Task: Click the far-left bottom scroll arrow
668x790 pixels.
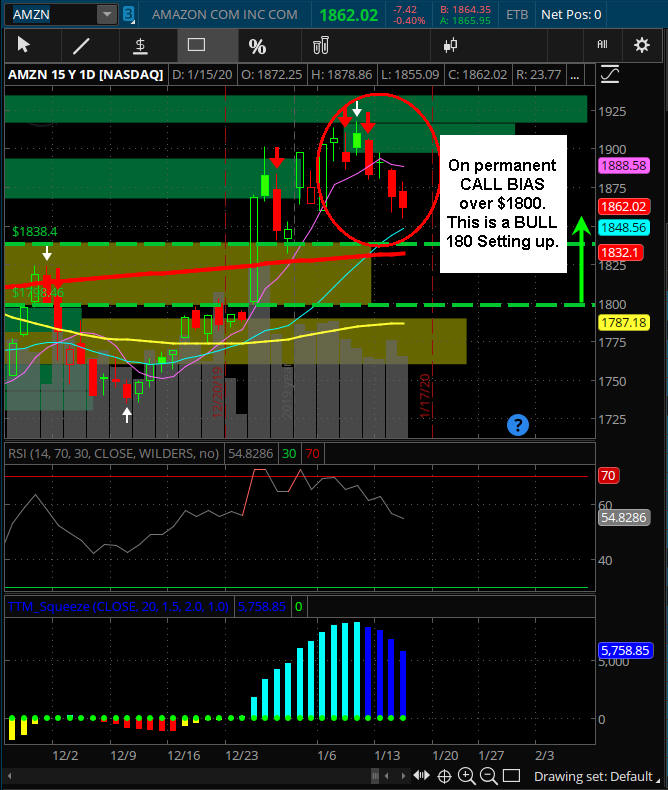Action: point(9,776)
